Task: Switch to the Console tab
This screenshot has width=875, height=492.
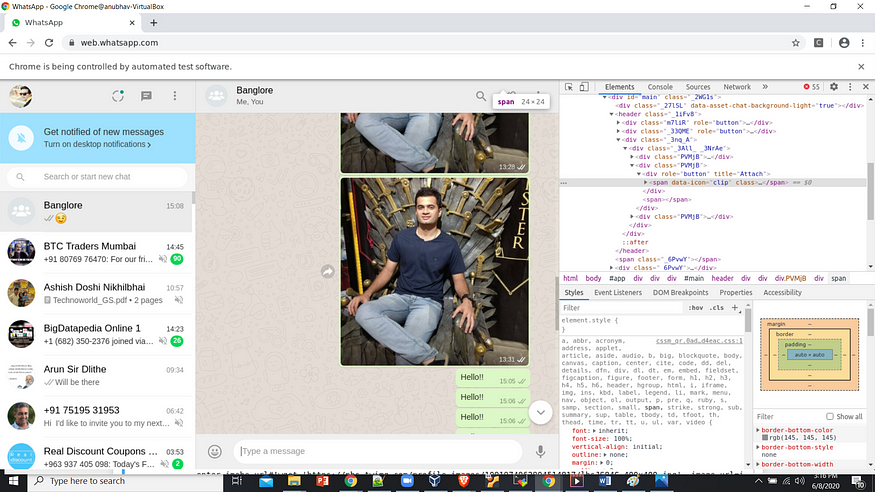Action: point(660,87)
